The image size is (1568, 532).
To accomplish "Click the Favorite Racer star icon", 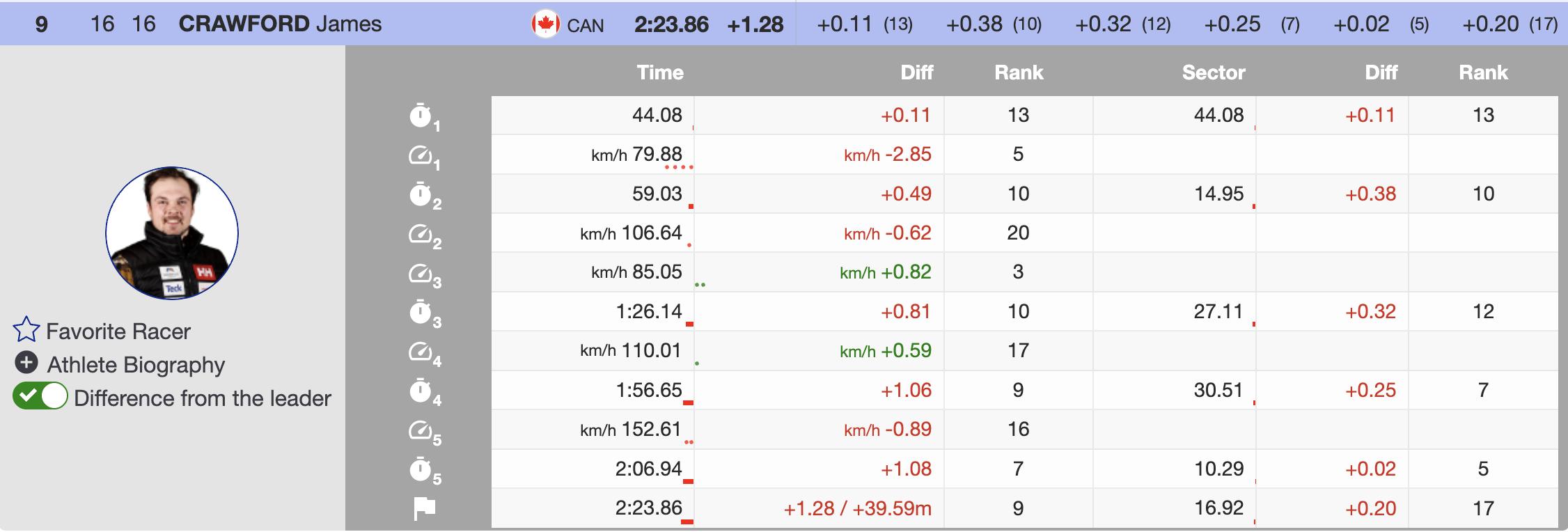I will (x=26, y=330).
